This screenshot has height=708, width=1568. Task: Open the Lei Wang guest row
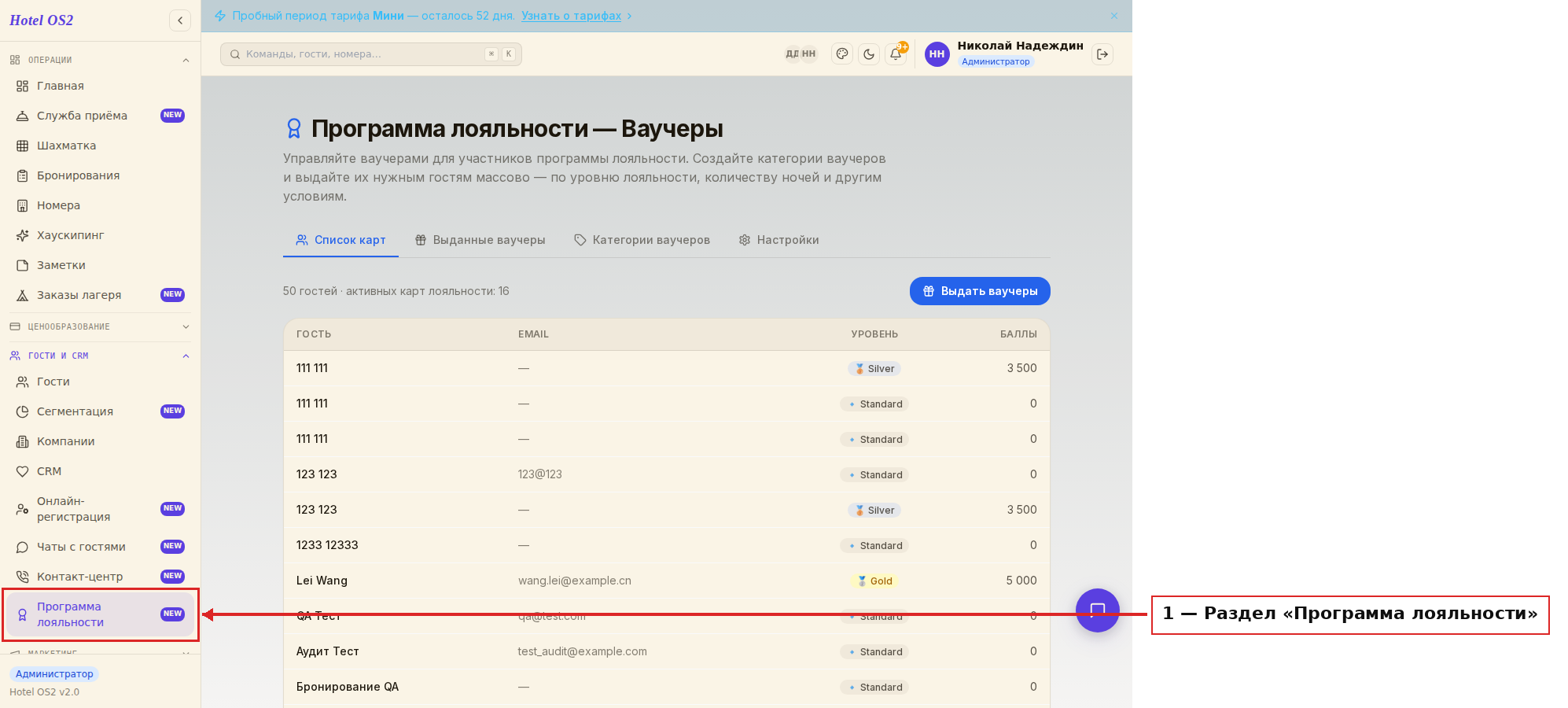click(667, 581)
